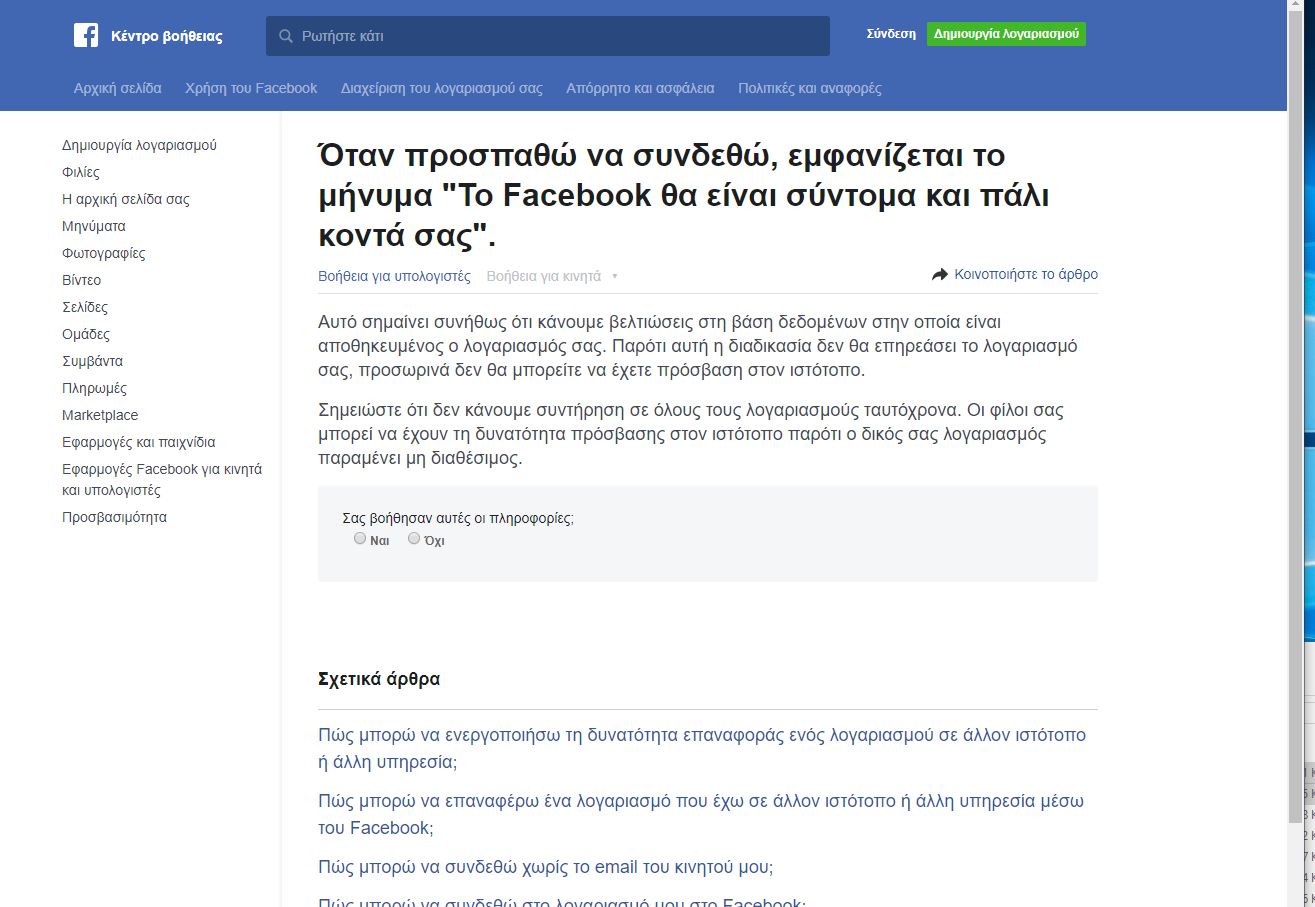
Task: Open Διαχείριση του λογαριασμού σας menu
Action: pos(442,88)
